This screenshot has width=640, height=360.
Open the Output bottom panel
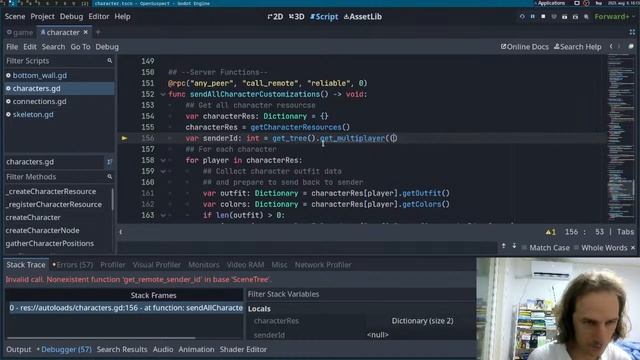tap(18, 349)
